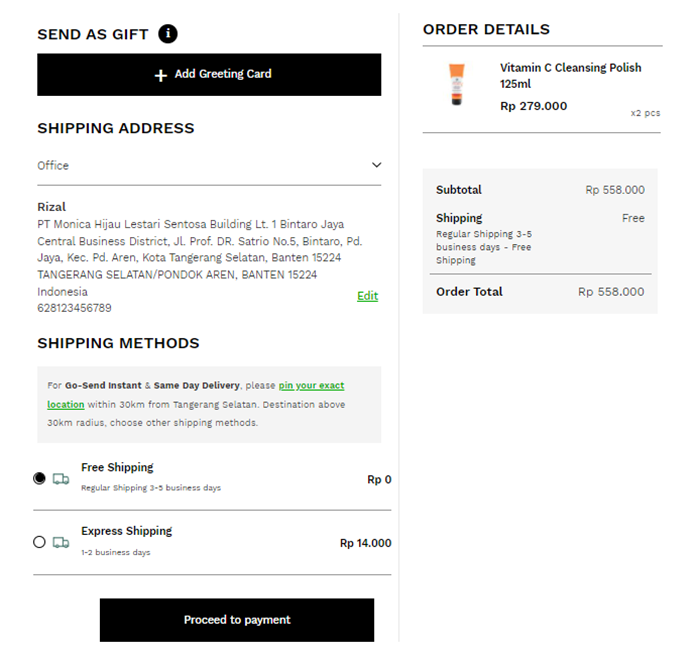Viewport: 693px width, 659px height.
Task: Follow the pin your exact link
Action: (311, 385)
